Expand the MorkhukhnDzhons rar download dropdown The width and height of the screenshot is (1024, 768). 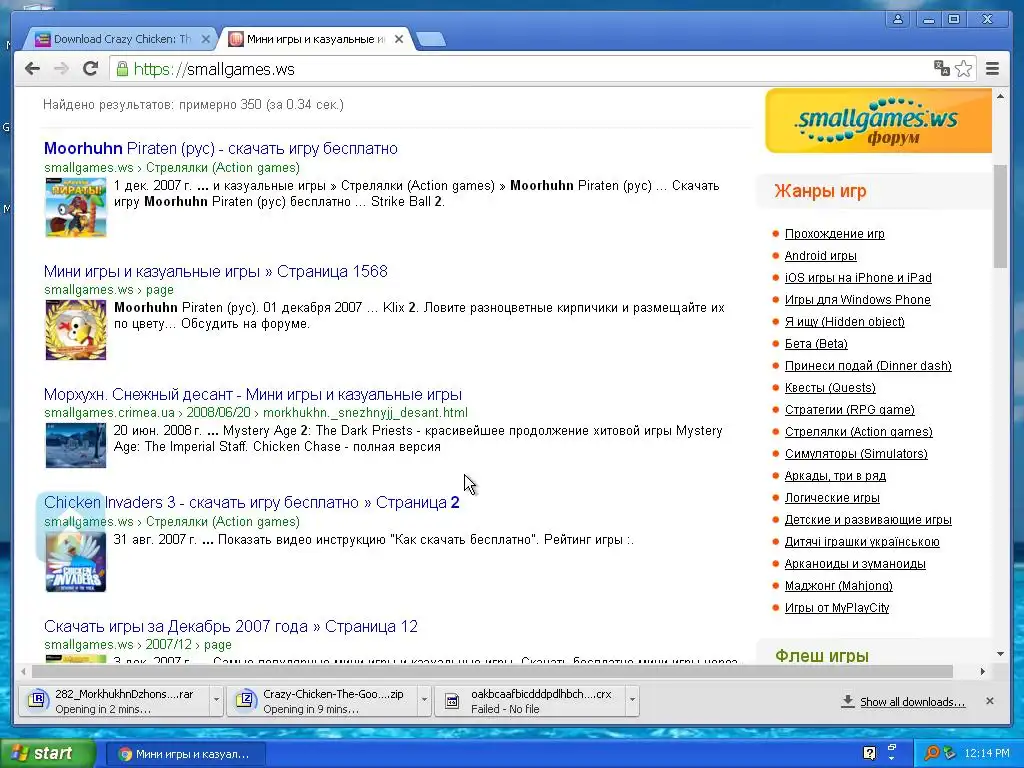(x=216, y=700)
